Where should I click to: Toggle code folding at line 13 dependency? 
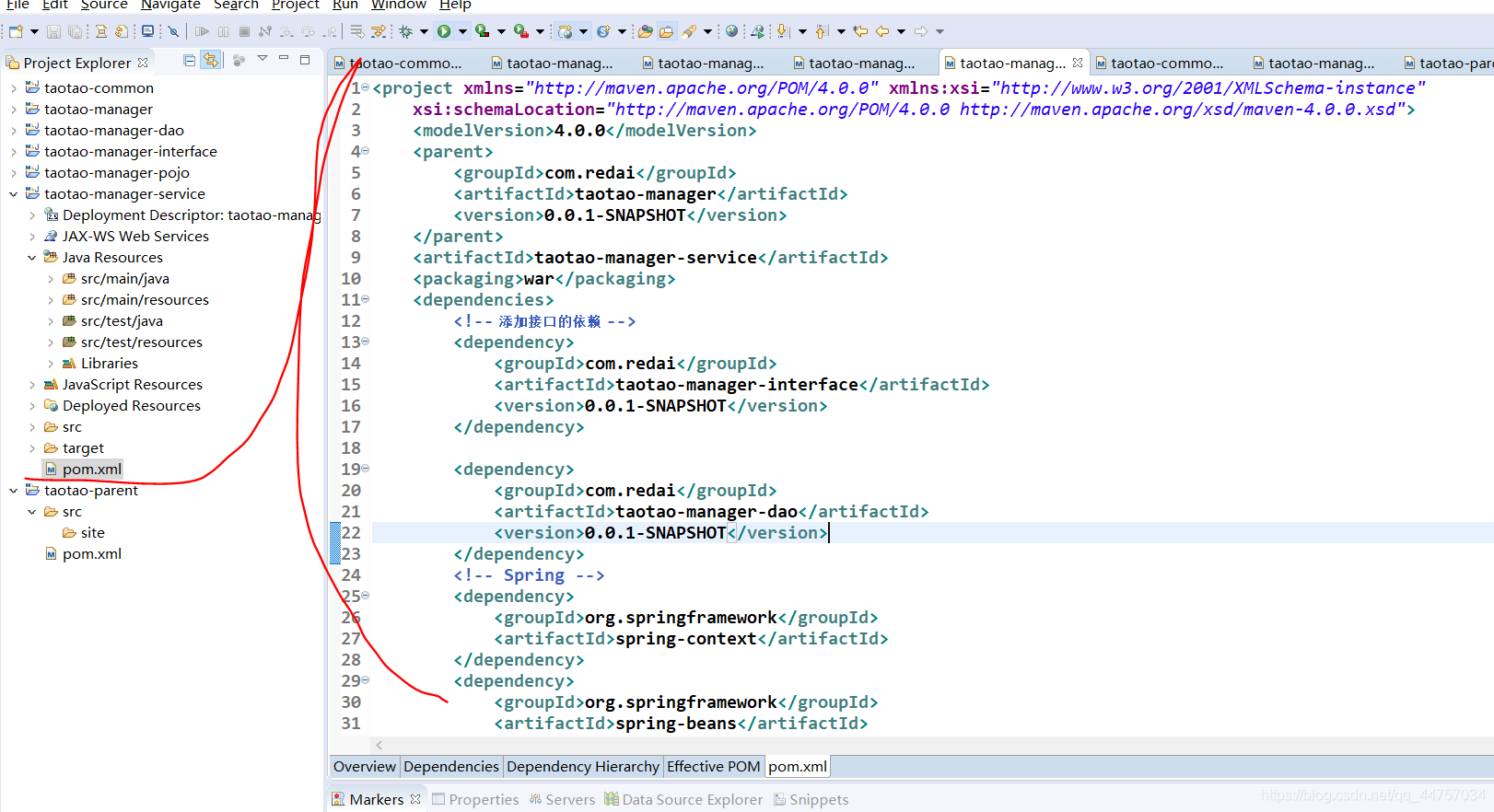click(365, 342)
